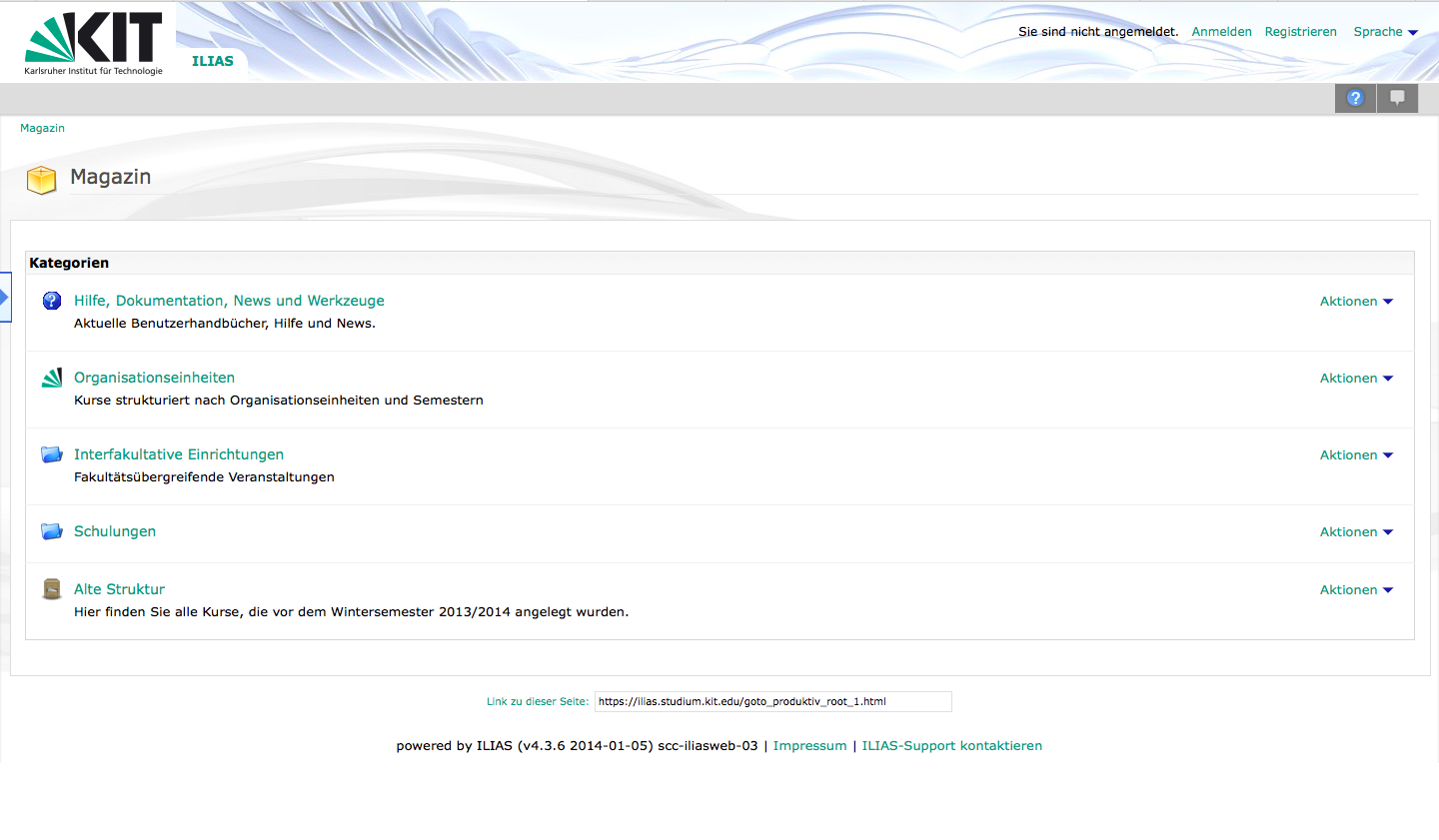Click the yellow Magazin box icon
The image size is (1439, 840).
pyautogui.click(x=41, y=180)
